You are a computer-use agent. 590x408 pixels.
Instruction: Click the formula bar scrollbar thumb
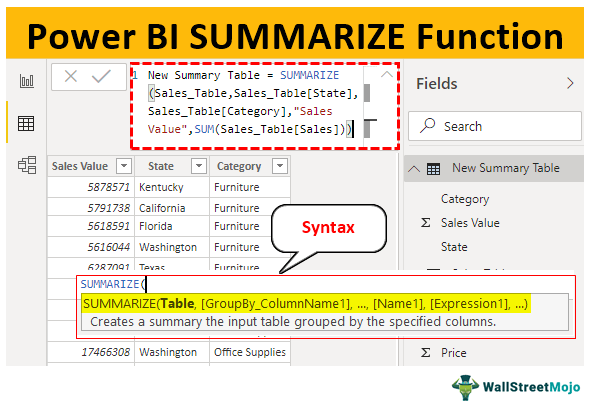[x=367, y=93]
